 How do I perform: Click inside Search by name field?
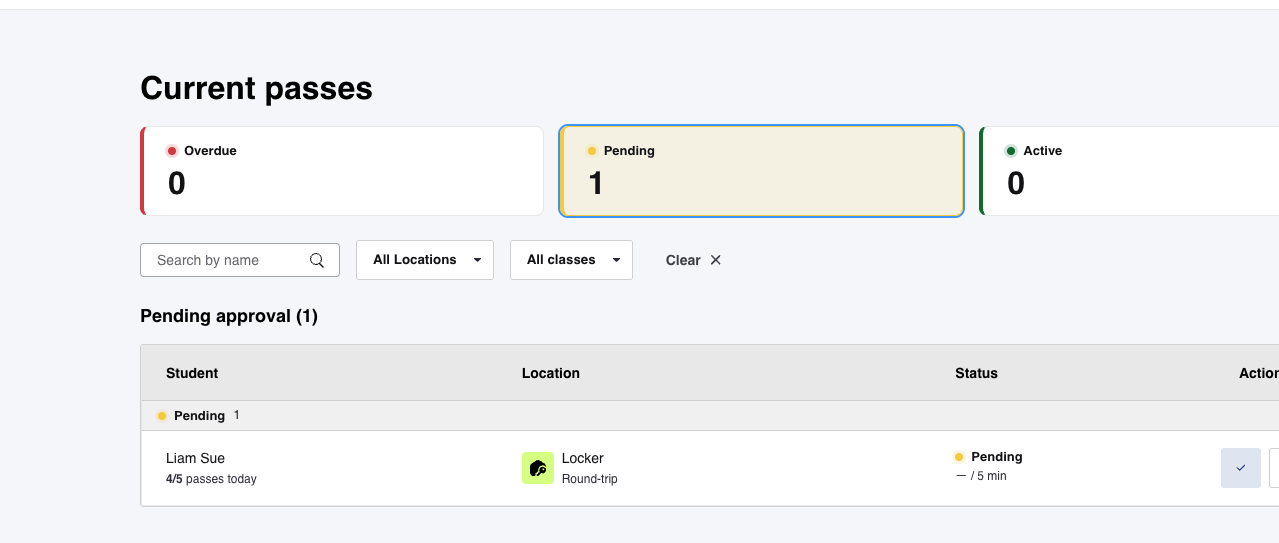click(240, 260)
